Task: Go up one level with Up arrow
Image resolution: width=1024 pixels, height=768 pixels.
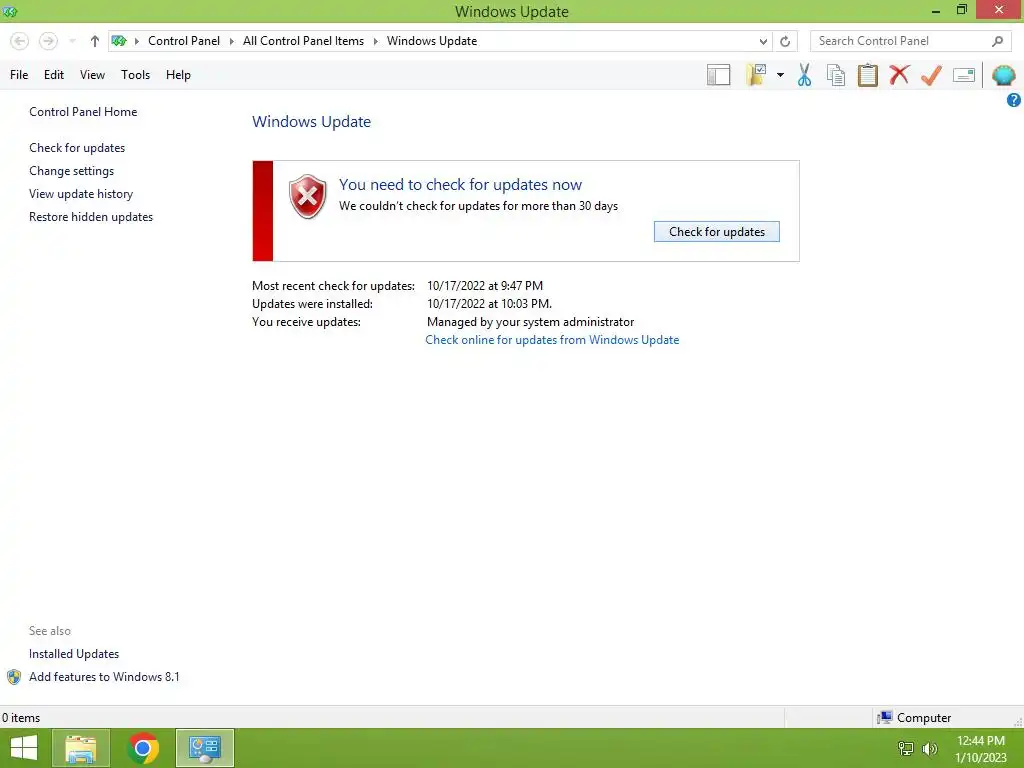Action: click(95, 41)
